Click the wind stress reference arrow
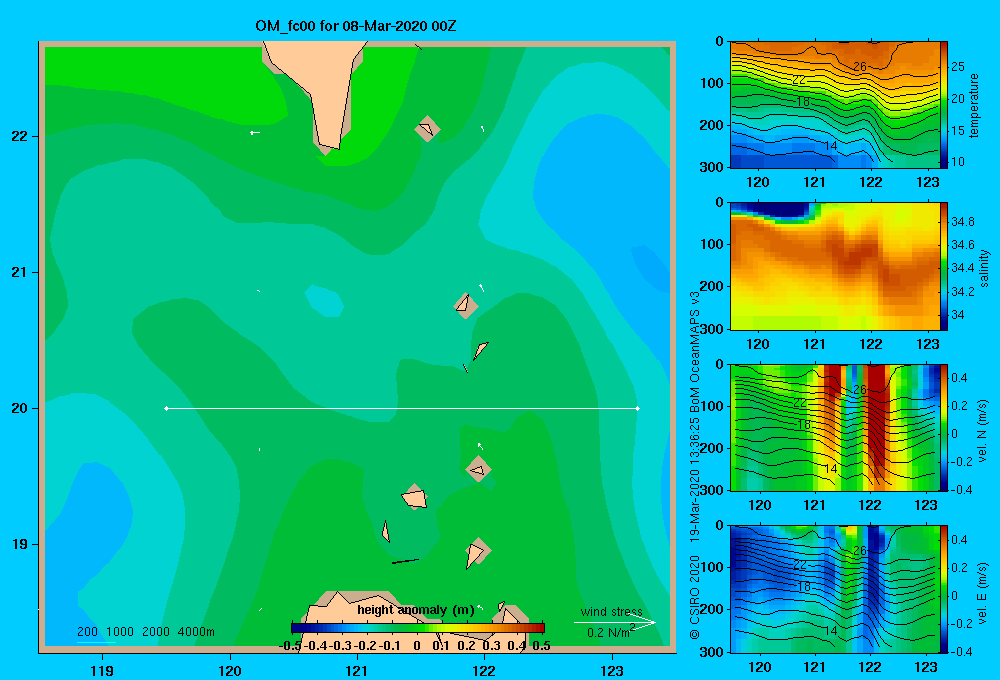This screenshot has height=680, width=1000. click(615, 622)
